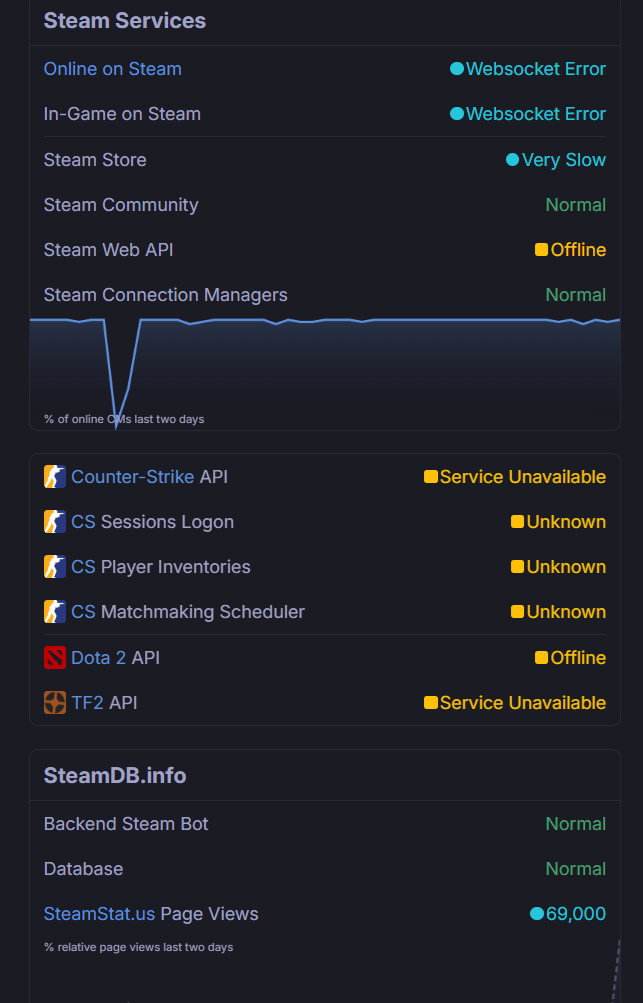Click the Counter-Strike API game icon
Screen dimensions: 643x1003
pyautogui.click(x=55, y=477)
